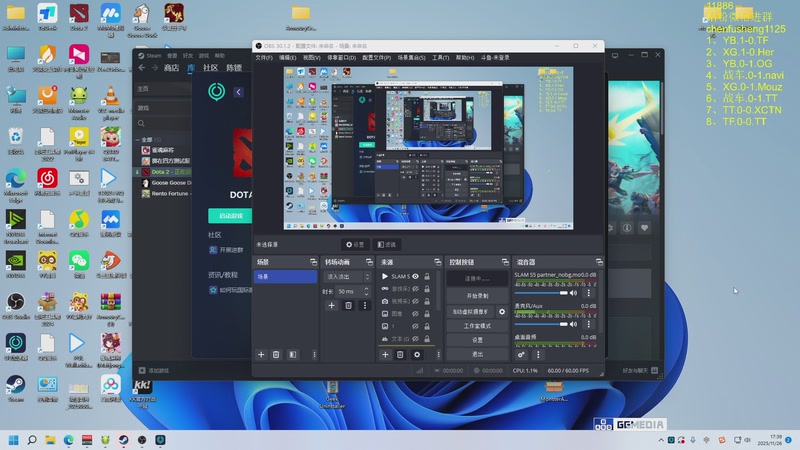Open the 转场动画 three-dot options menu
This screenshot has height=450, width=800.
pyautogui.click(x=365, y=306)
